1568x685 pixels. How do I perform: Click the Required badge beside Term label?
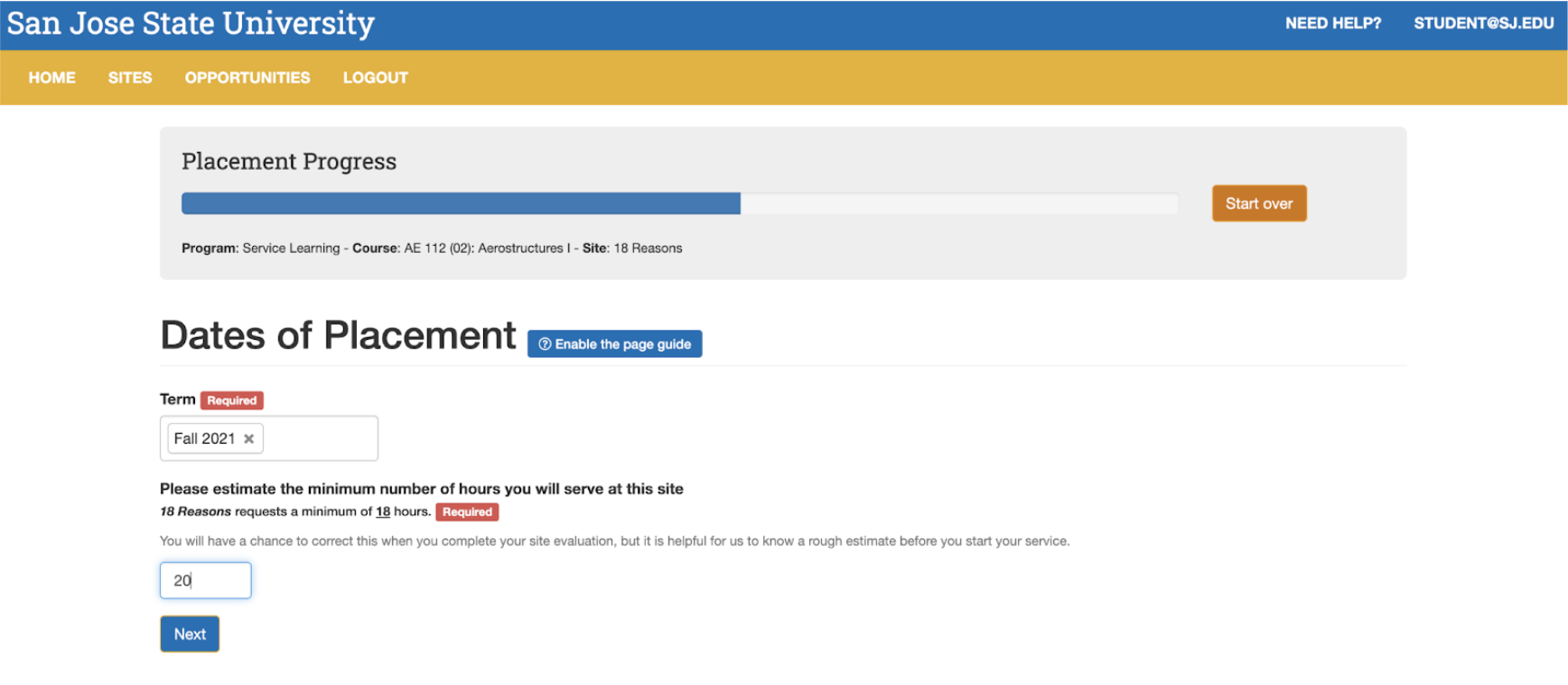pos(232,400)
